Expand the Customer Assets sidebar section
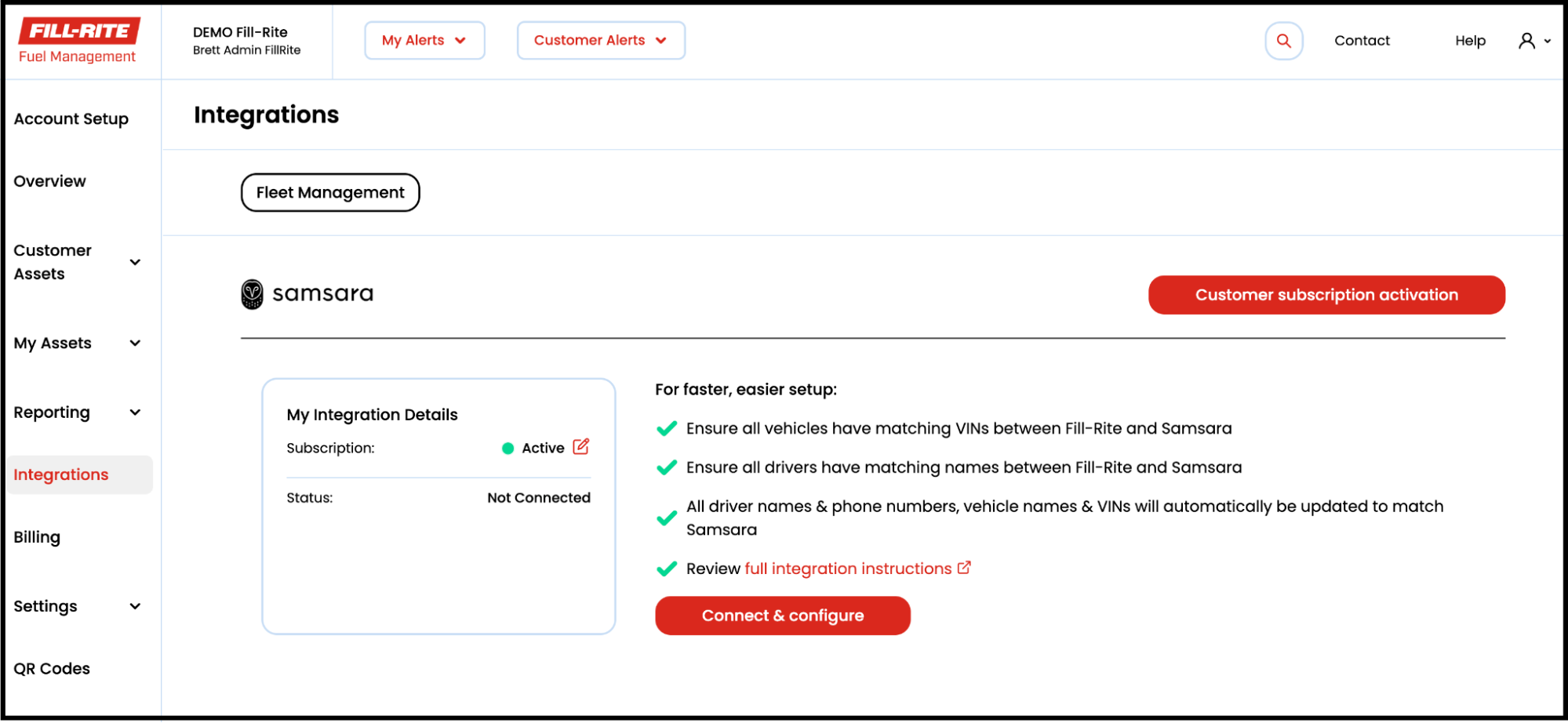 pyautogui.click(x=135, y=262)
